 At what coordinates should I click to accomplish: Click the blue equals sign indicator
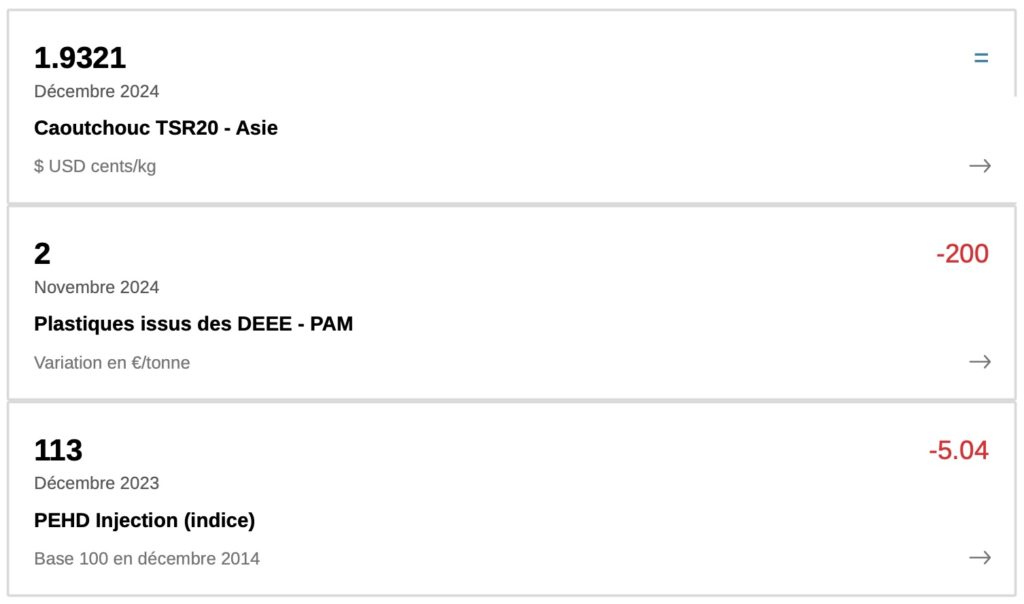(981, 58)
